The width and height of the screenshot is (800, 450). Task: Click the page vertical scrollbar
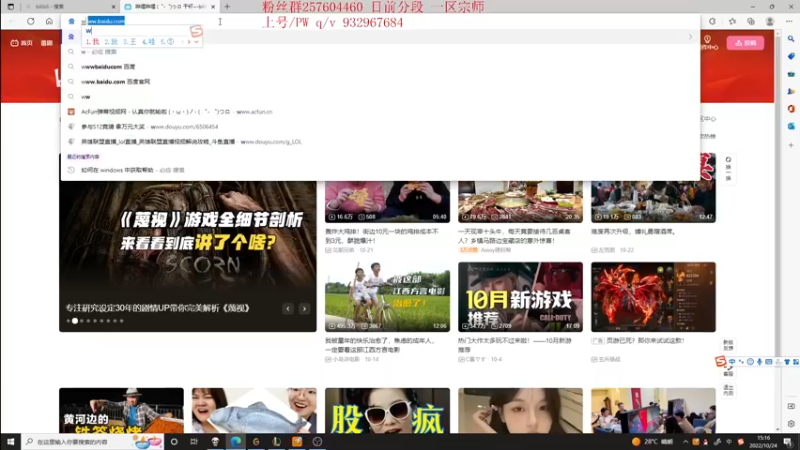click(778, 230)
